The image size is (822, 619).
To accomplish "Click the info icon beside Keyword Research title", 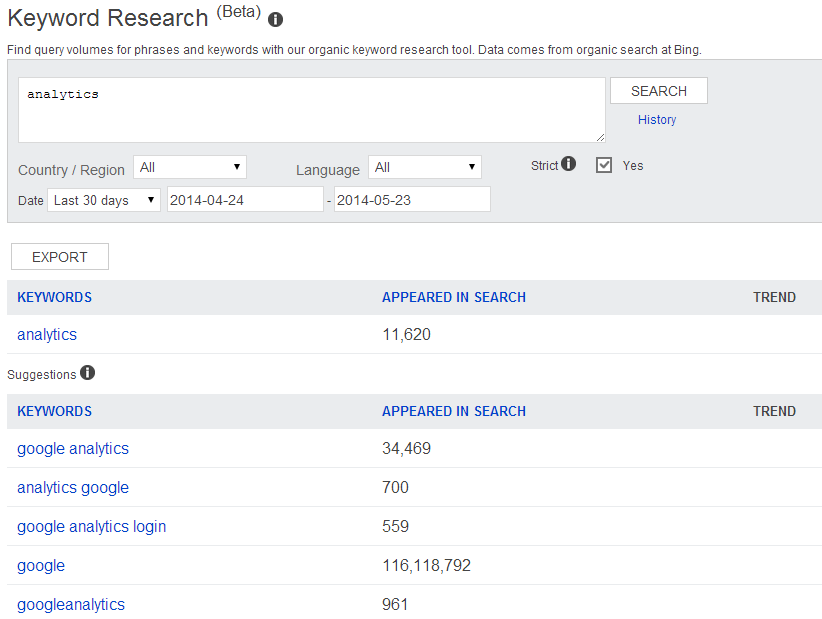I will (x=275, y=20).
